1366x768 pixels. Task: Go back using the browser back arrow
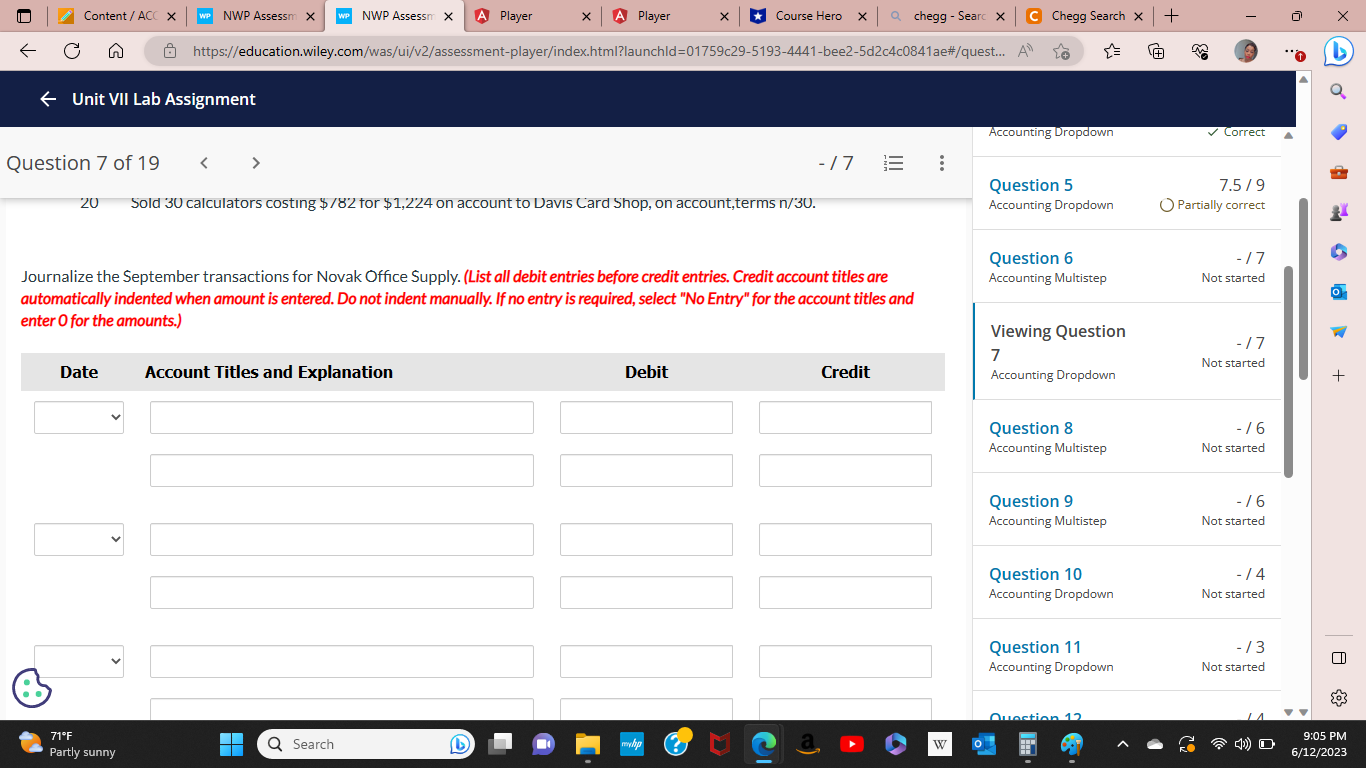pos(28,51)
